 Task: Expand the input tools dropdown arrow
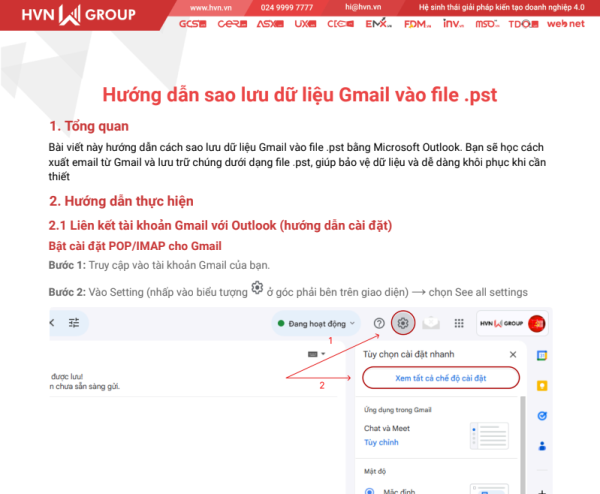323,354
